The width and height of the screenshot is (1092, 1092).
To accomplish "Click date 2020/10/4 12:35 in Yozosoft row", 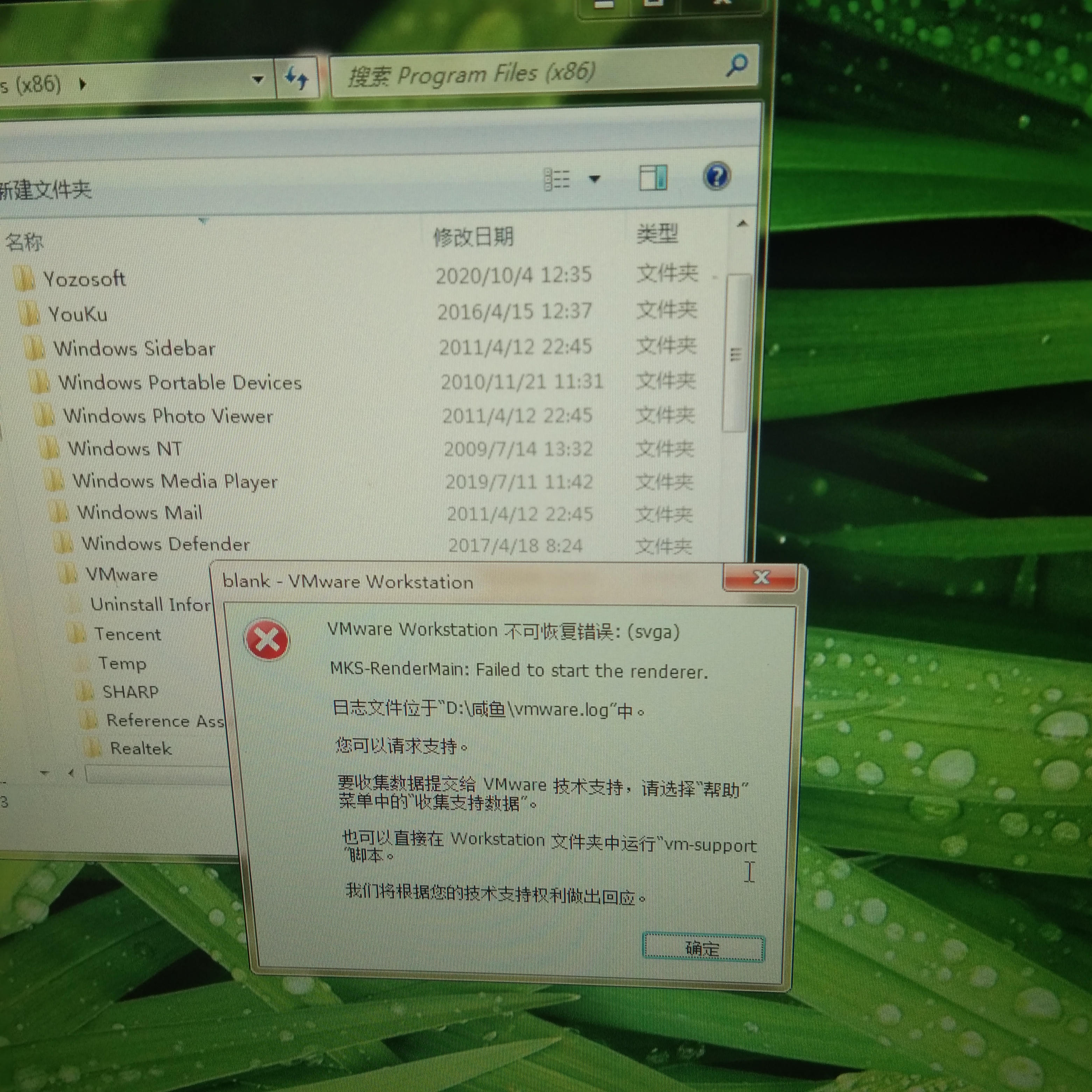I will click(513, 275).
